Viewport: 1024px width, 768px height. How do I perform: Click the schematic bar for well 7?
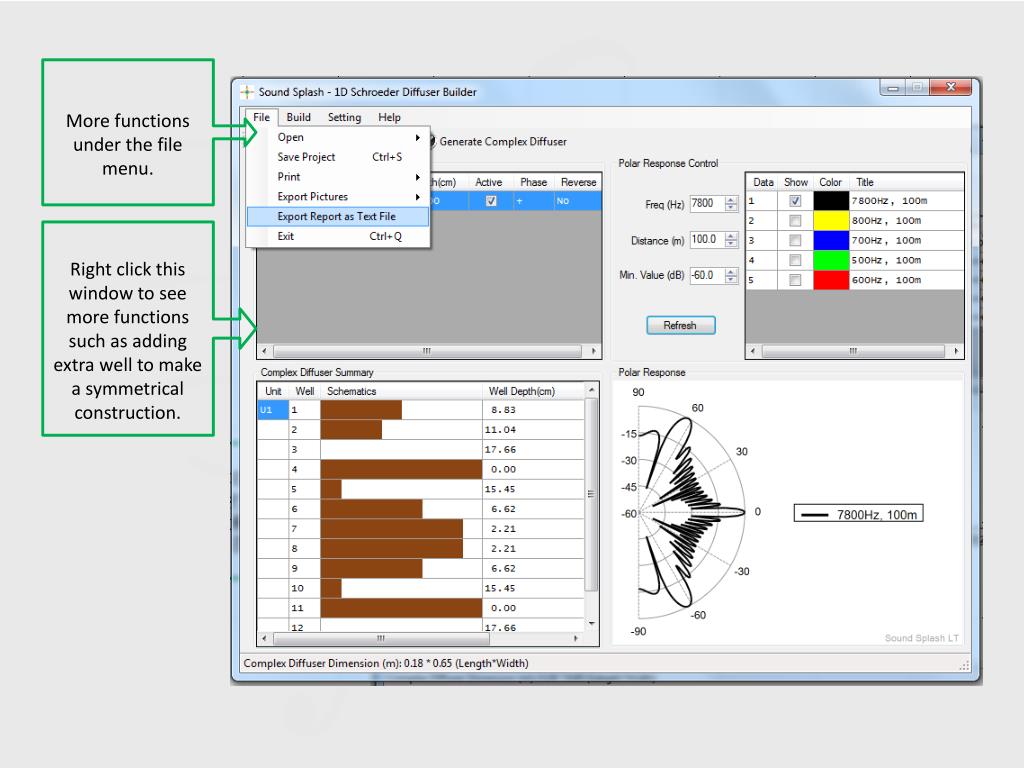point(391,529)
